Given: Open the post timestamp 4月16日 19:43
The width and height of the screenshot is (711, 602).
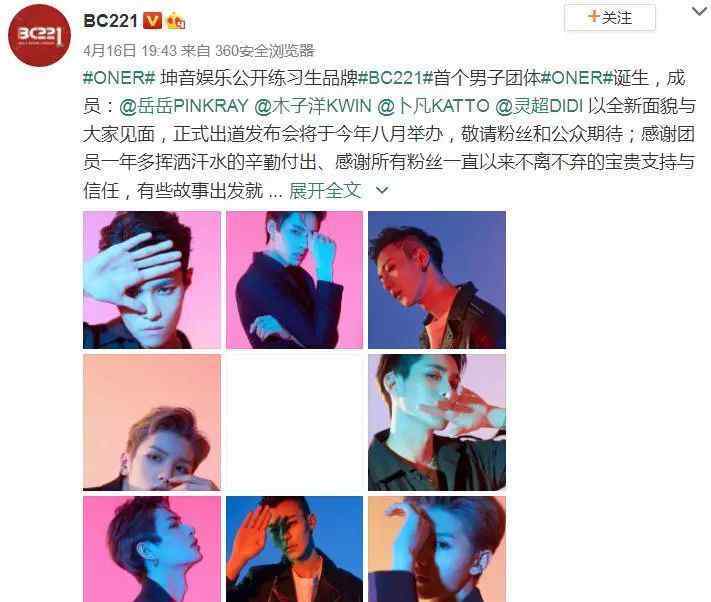Looking at the screenshot, I should [130, 50].
